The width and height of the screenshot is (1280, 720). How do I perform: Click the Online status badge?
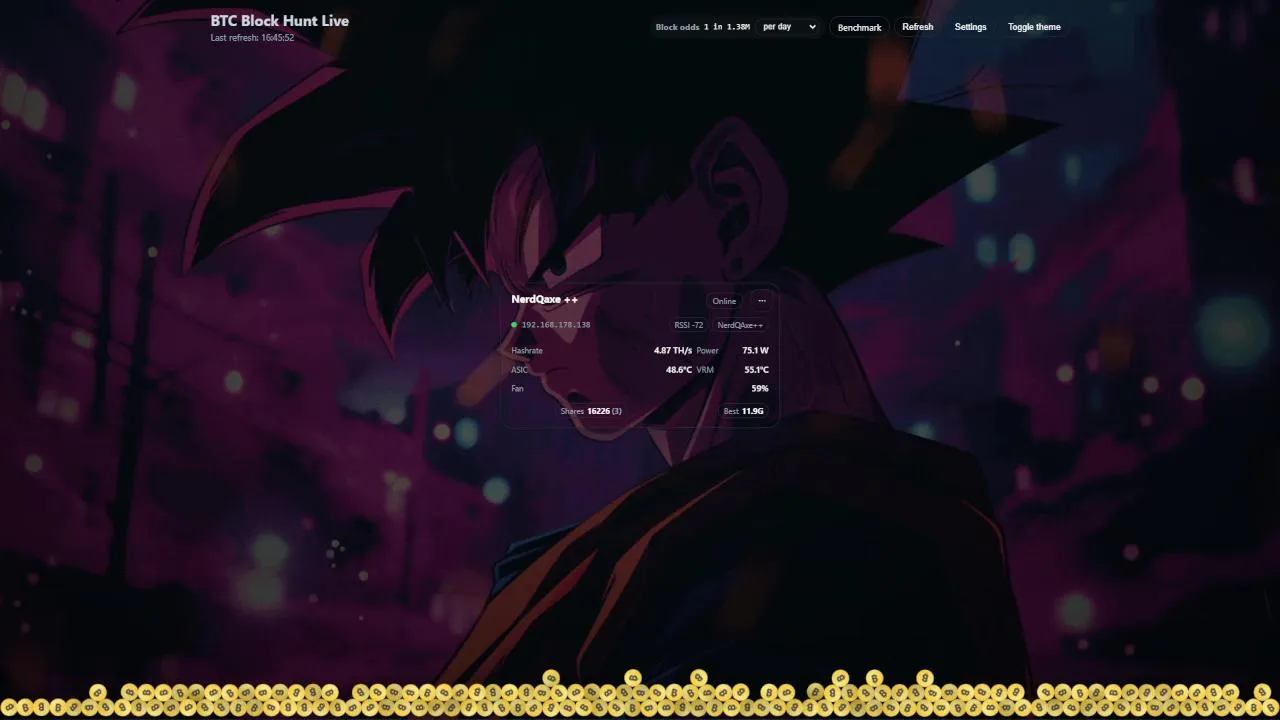[x=724, y=301]
